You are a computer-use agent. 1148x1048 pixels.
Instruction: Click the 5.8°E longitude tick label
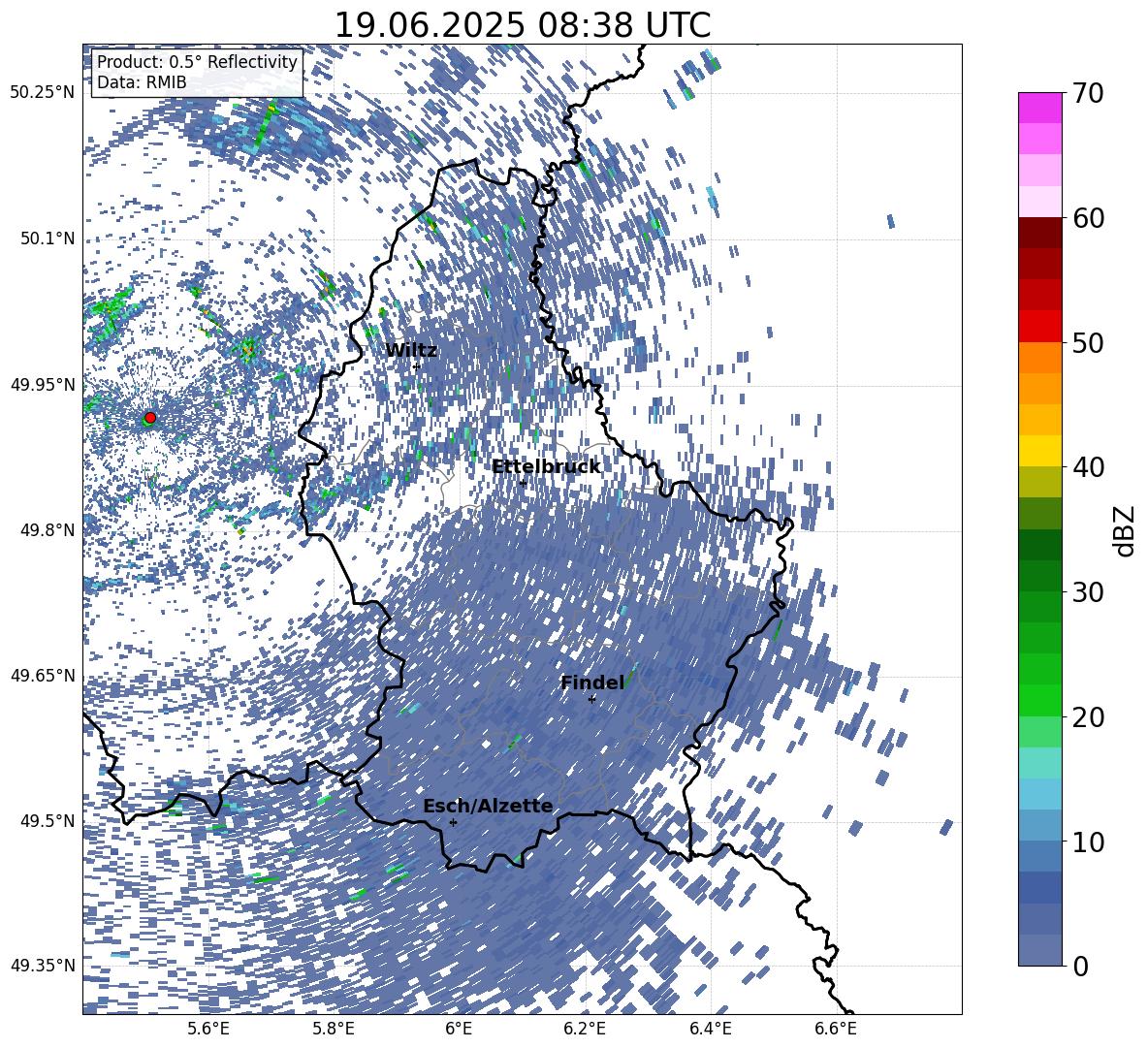334,1029
